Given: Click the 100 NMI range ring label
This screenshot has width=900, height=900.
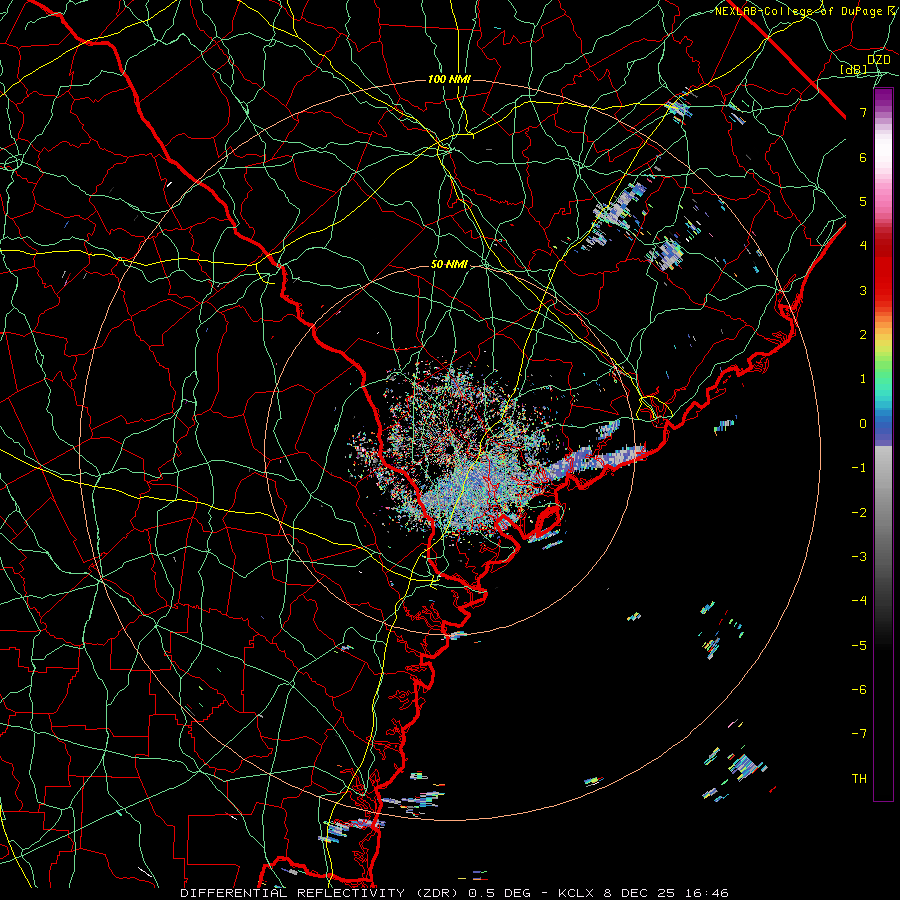Looking at the screenshot, I should click(449, 79).
